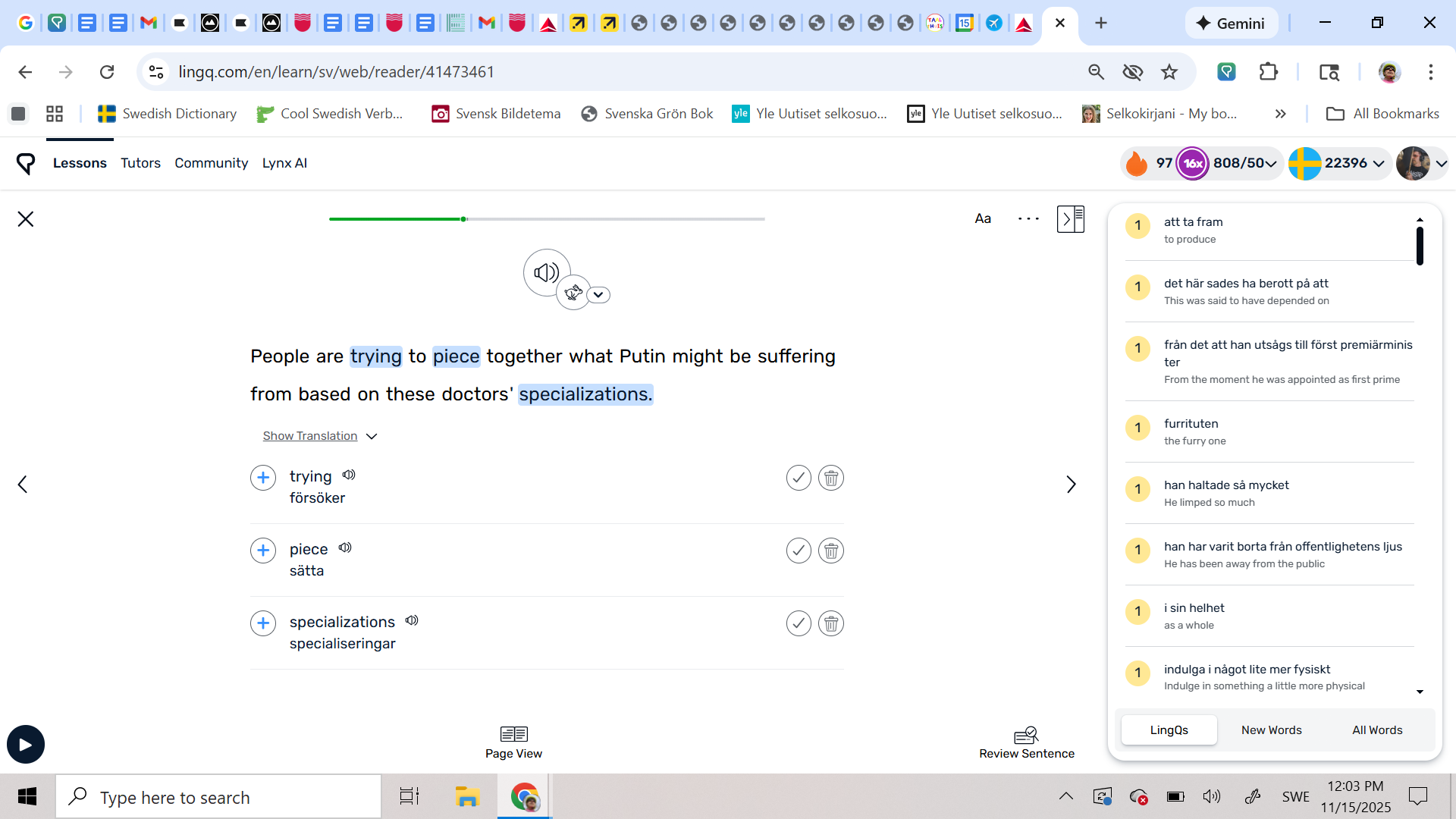
Task: Open font settings Aa icon
Action: pyautogui.click(x=983, y=219)
